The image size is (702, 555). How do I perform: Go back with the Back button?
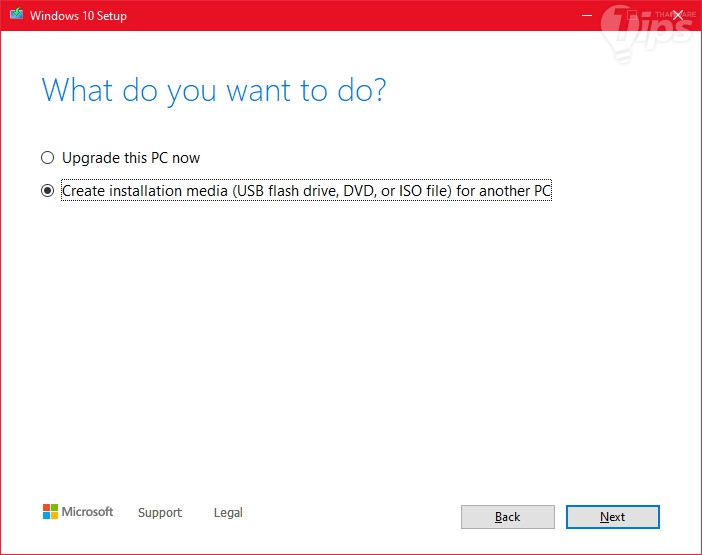click(x=508, y=517)
